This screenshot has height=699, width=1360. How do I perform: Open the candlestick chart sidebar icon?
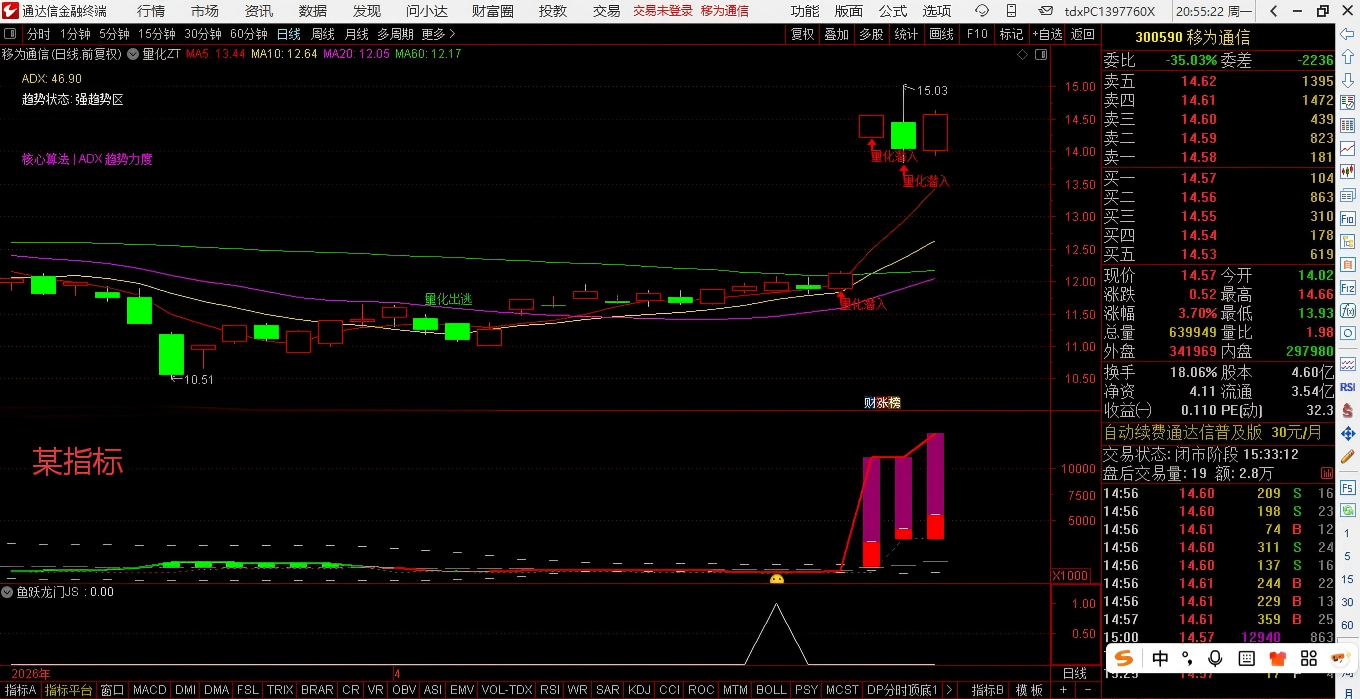(x=1348, y=170)
